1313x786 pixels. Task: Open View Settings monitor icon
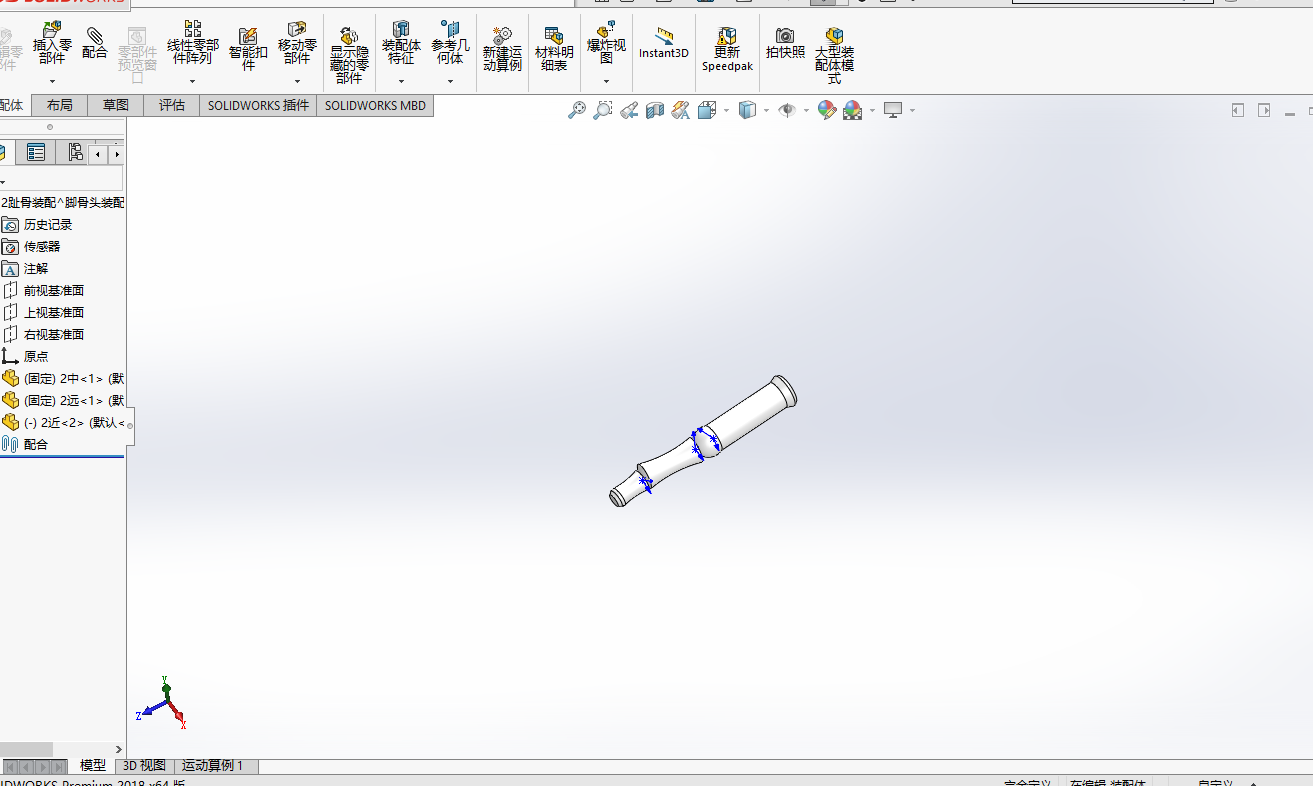point(893,110)
